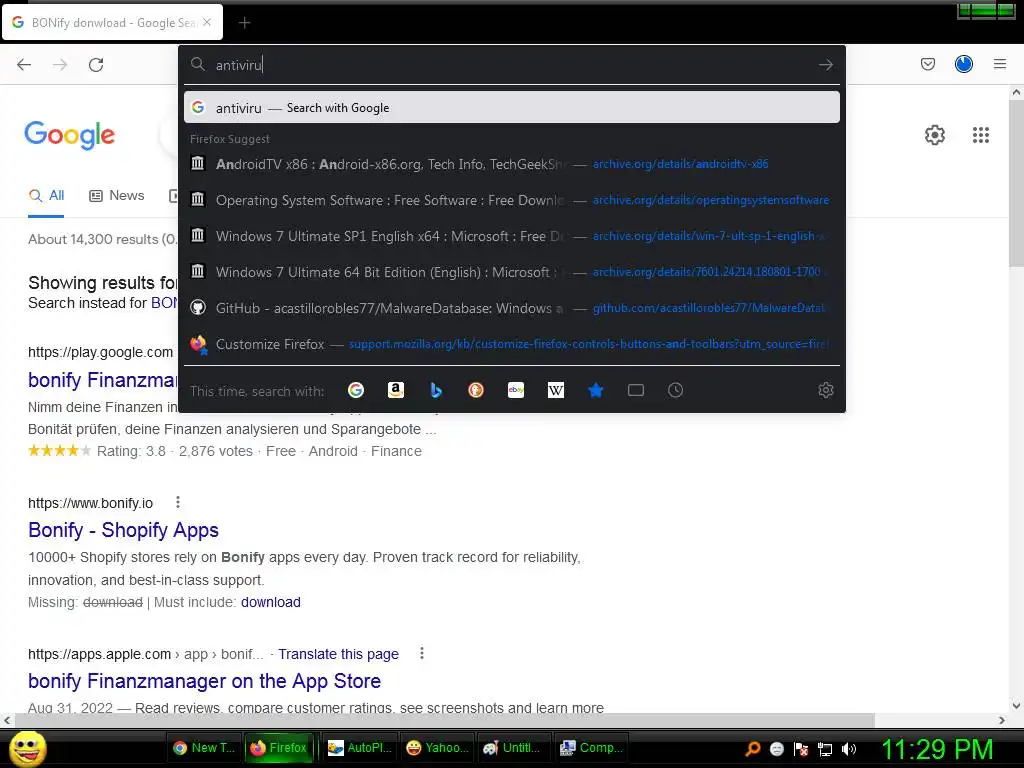The height and width of the screenshot is (768, 1024).
Task: Reload the current page
Action: pos(96,65)
